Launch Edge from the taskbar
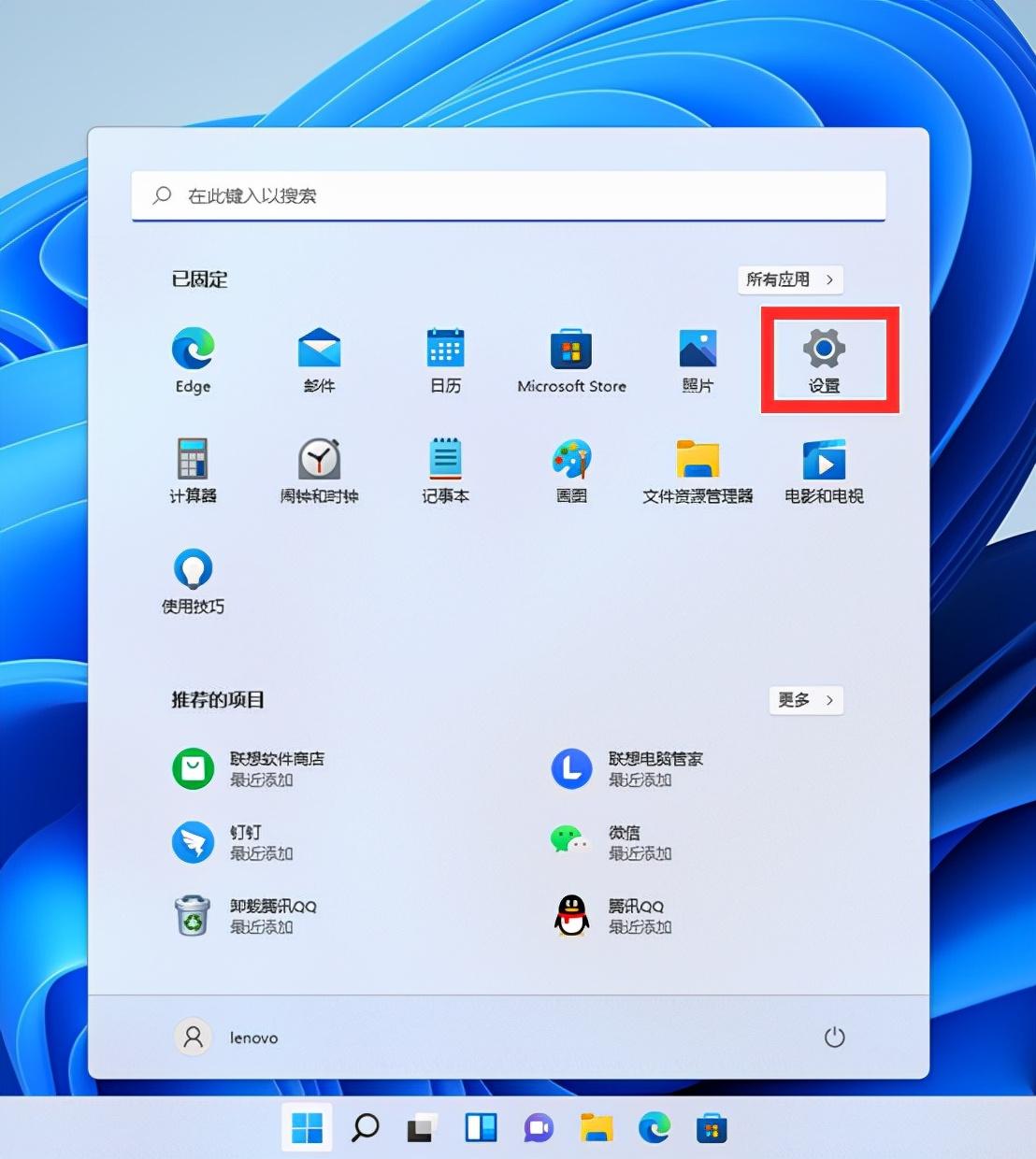Screen dimensions: 1036x1159 pos(655,1128)
